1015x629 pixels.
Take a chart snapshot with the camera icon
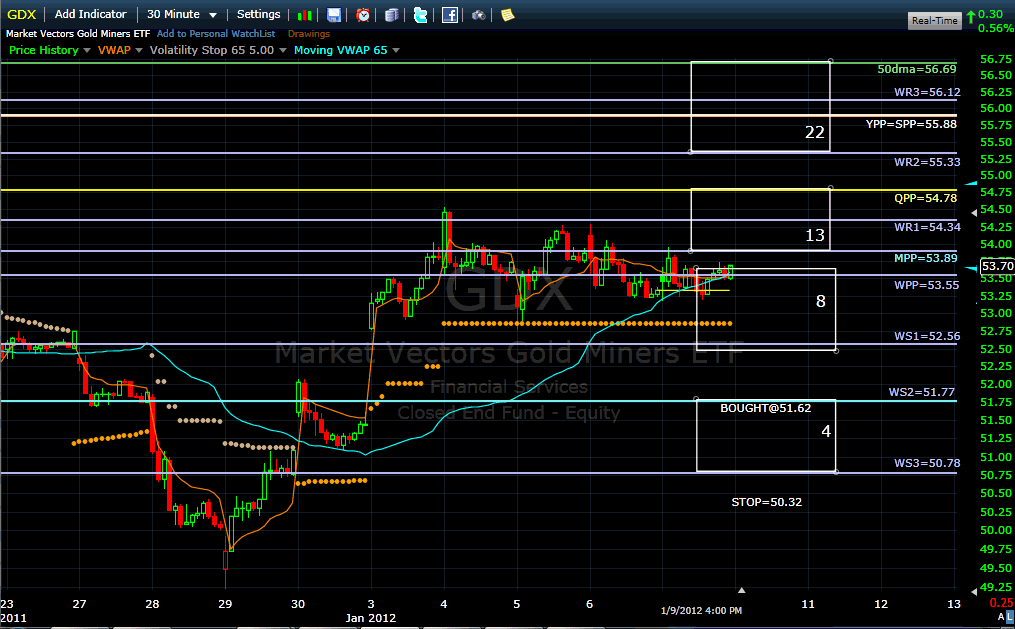coord(478,15)
